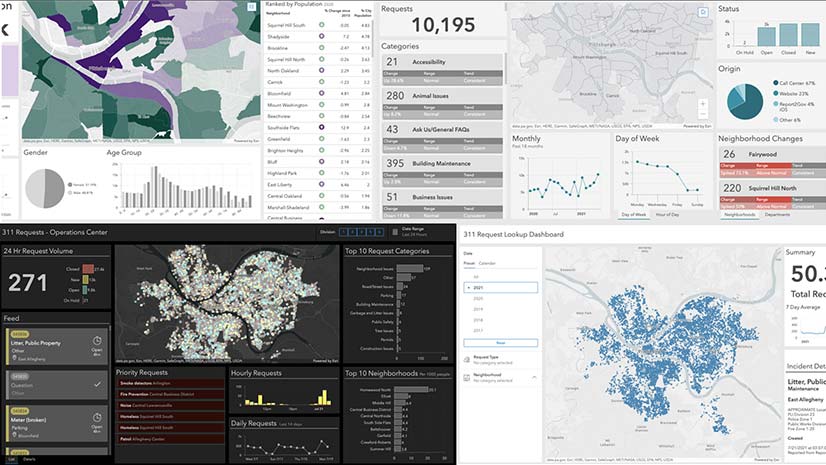Click the Reset button in the Date filter
This screenshot has height=465, width=826.
500,343
